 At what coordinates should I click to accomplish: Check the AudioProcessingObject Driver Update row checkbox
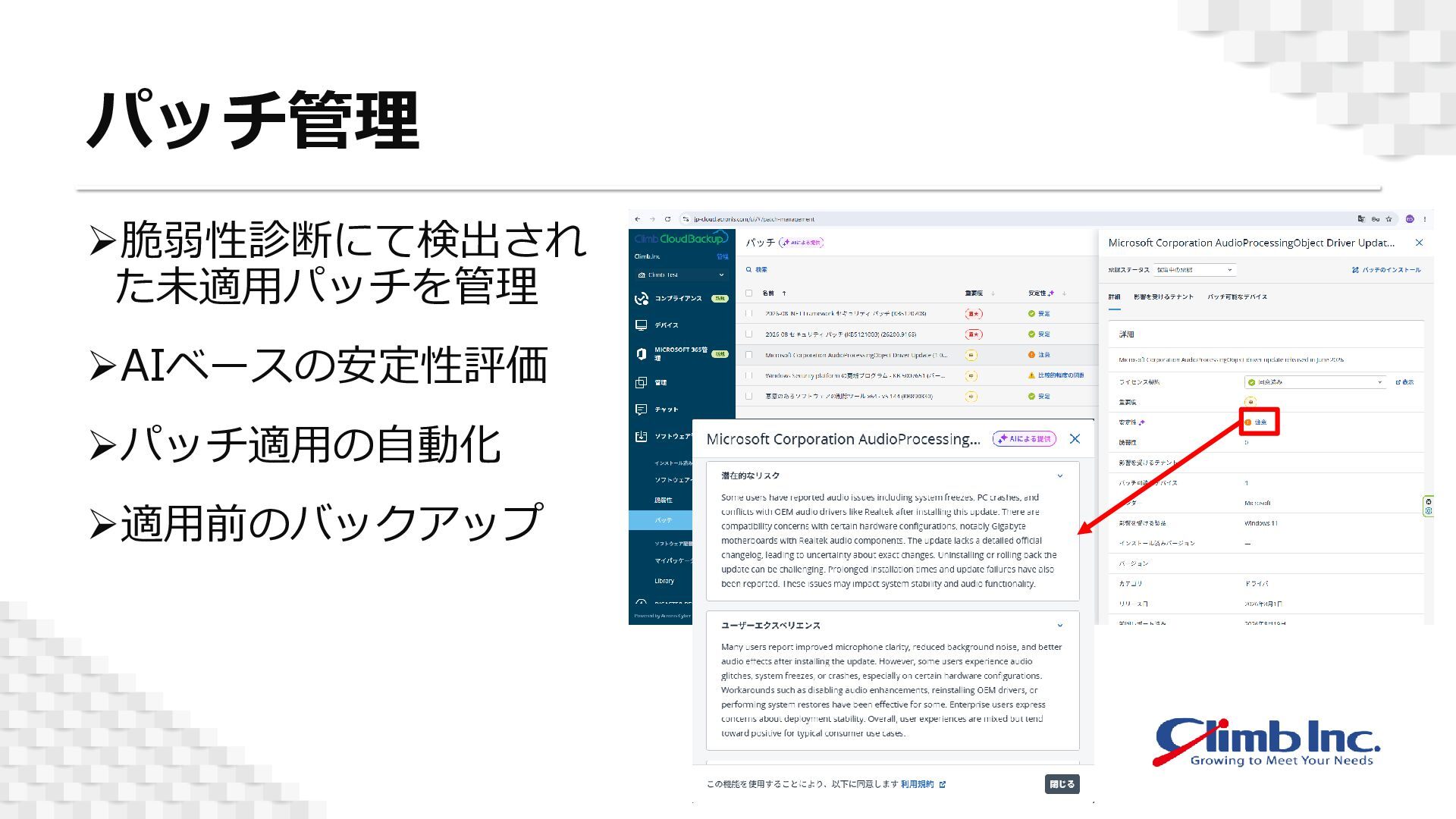click(x=749, y=355)
